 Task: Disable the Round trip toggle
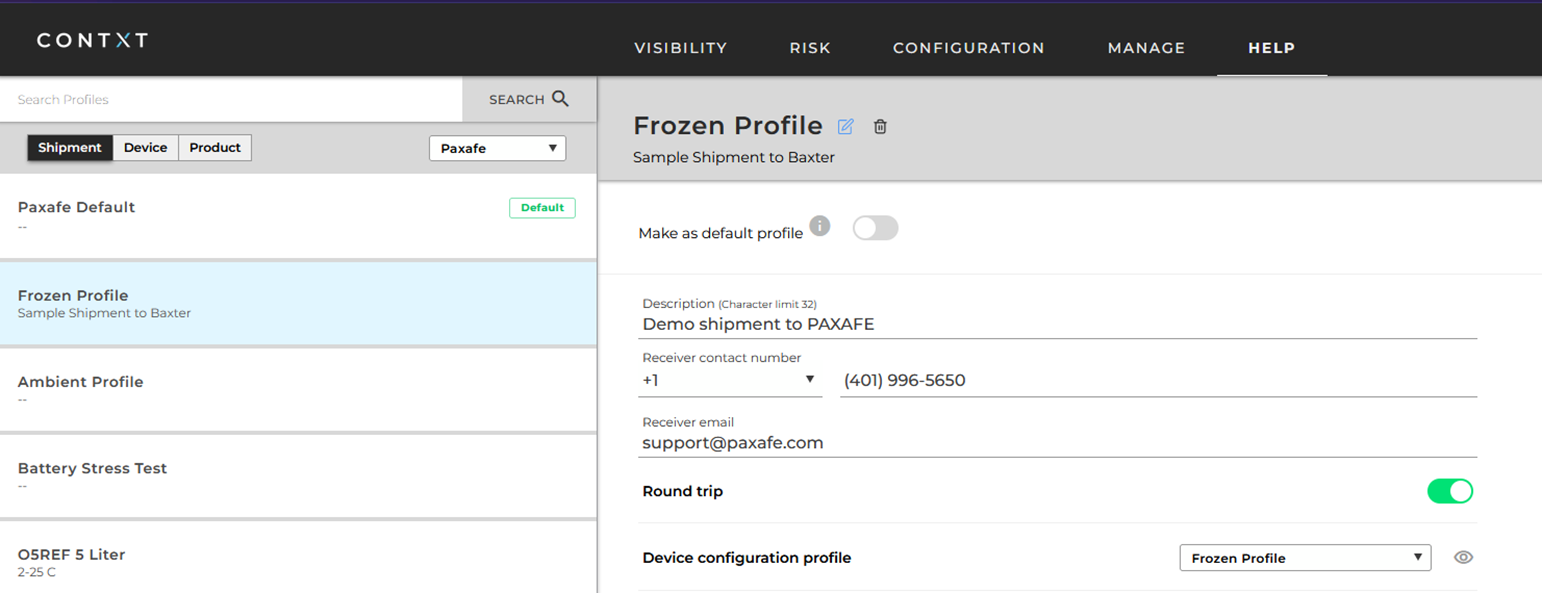tap(1450, 491)
